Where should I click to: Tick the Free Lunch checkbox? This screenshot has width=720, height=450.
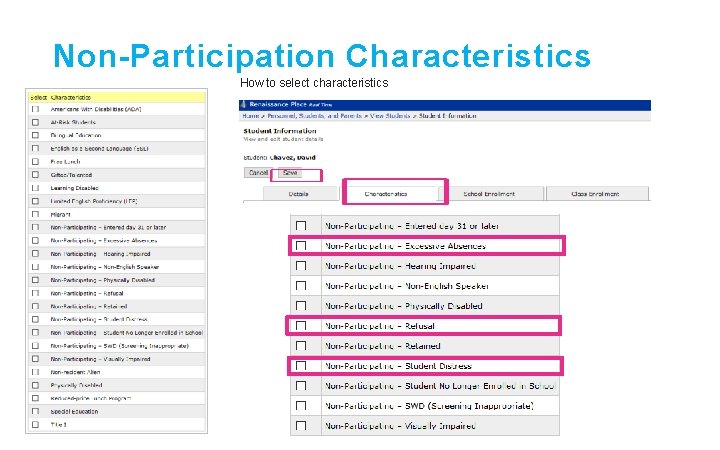pos(36,161)
